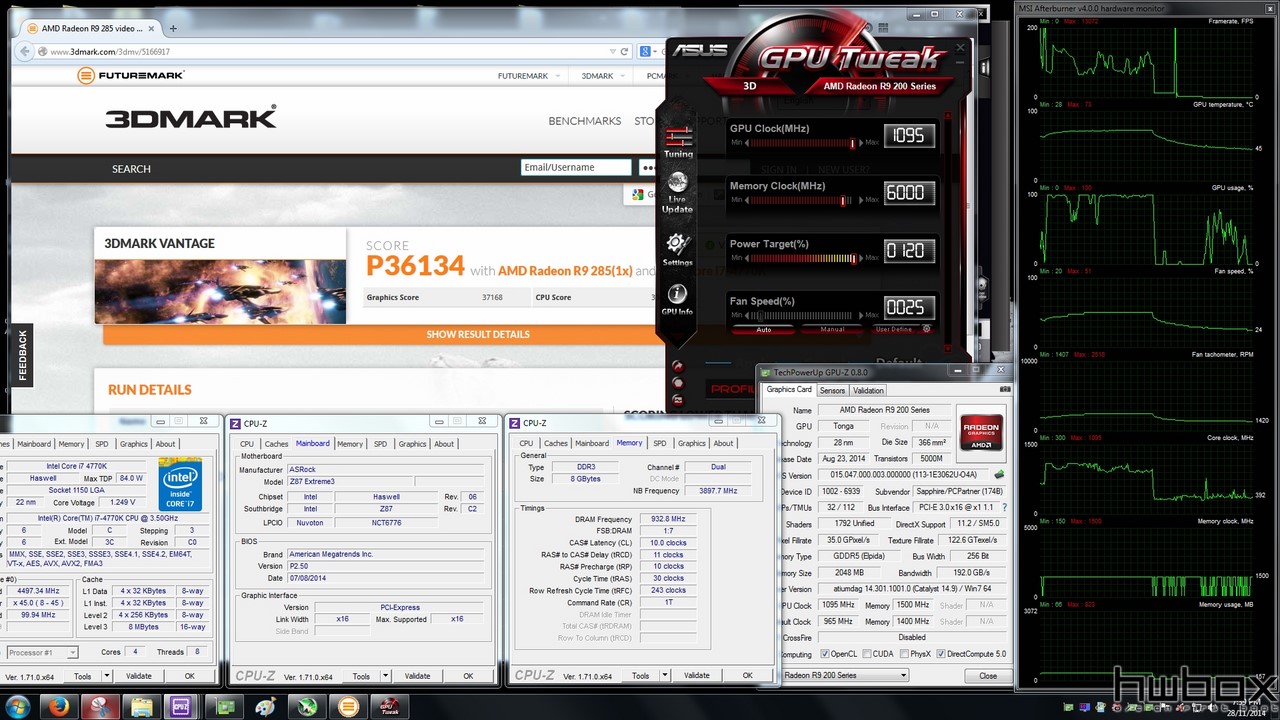Open the GPU Tweak taskbar icon
Screen dimensions: 1280x720
click(x=390, y=706)
